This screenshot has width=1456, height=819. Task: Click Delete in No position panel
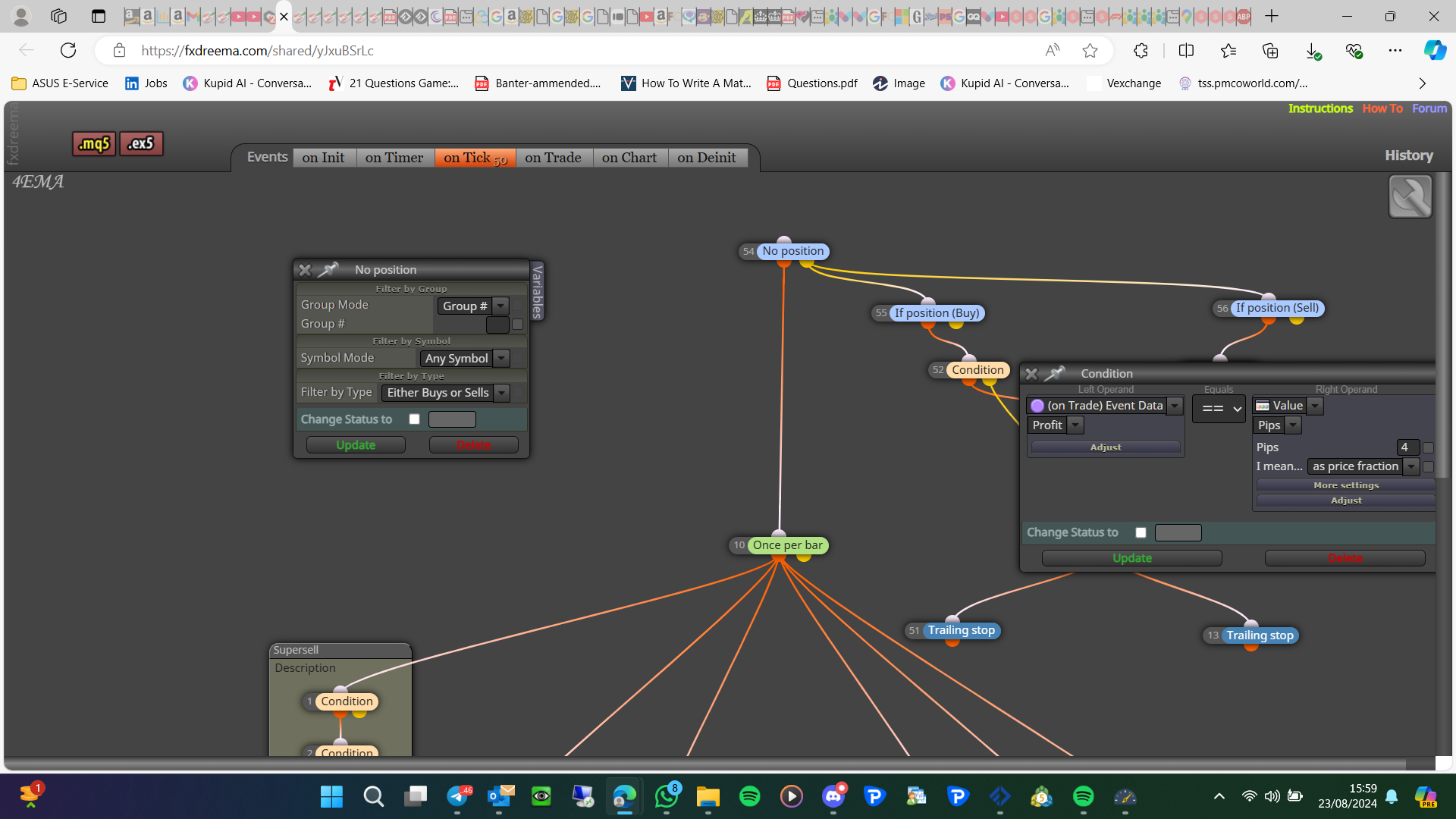point(474,445)
